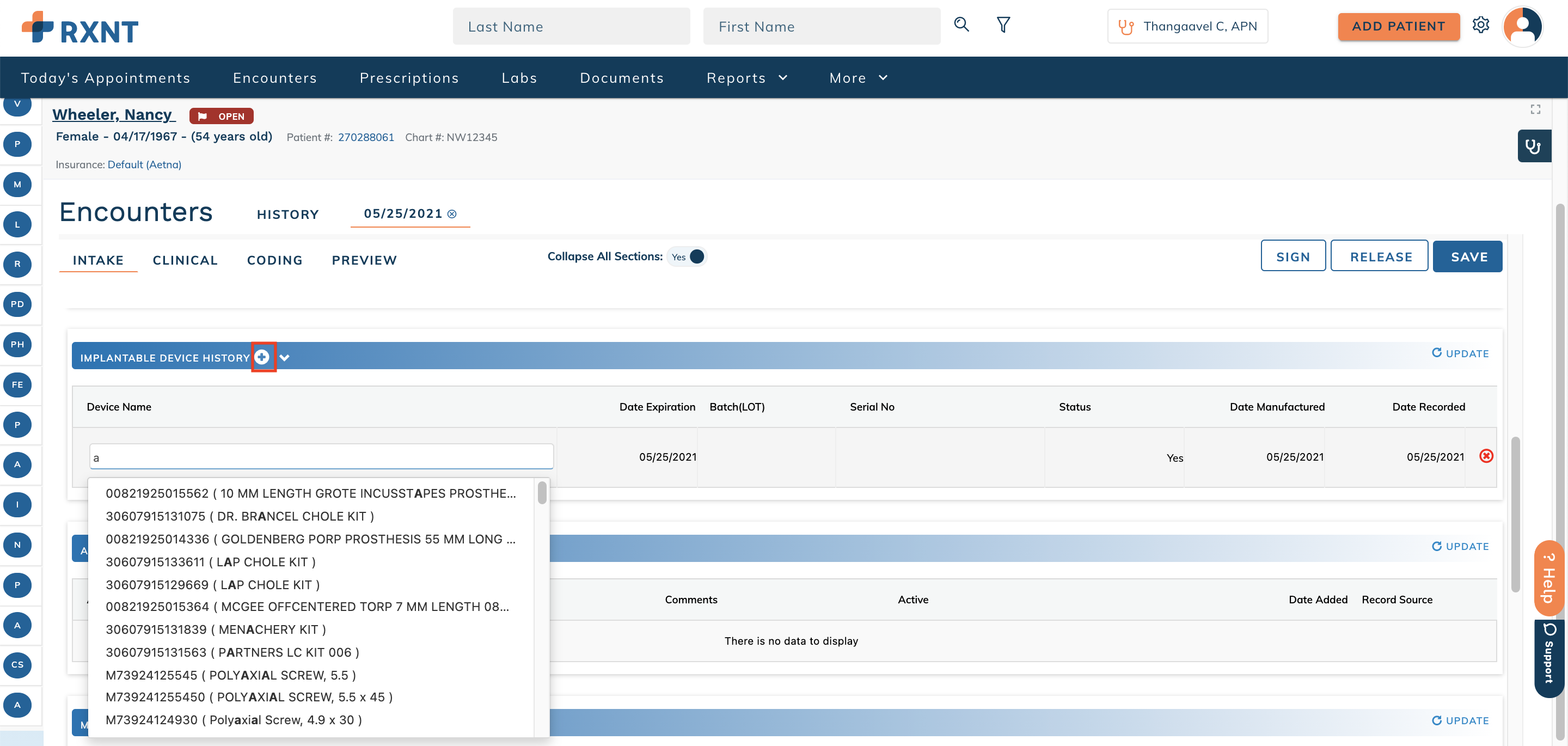The height and width of the screenshot is (746, 1568).
Task: Open the More dropdown menu
Action: click(x=858, y=78)
